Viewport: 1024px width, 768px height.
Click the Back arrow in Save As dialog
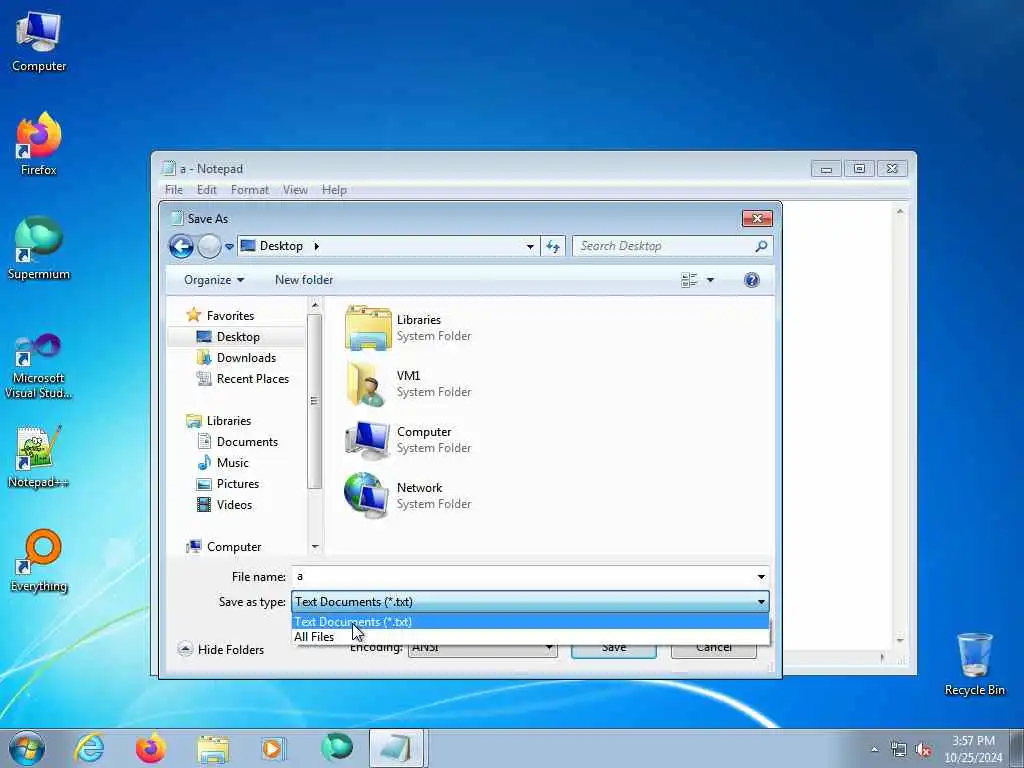point(181,246)
